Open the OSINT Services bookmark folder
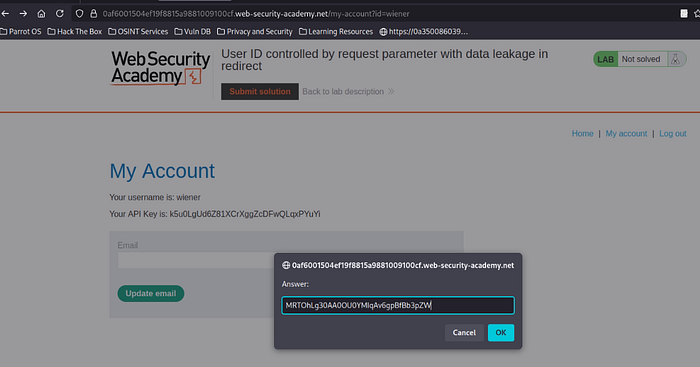 [x=138, y=32]
